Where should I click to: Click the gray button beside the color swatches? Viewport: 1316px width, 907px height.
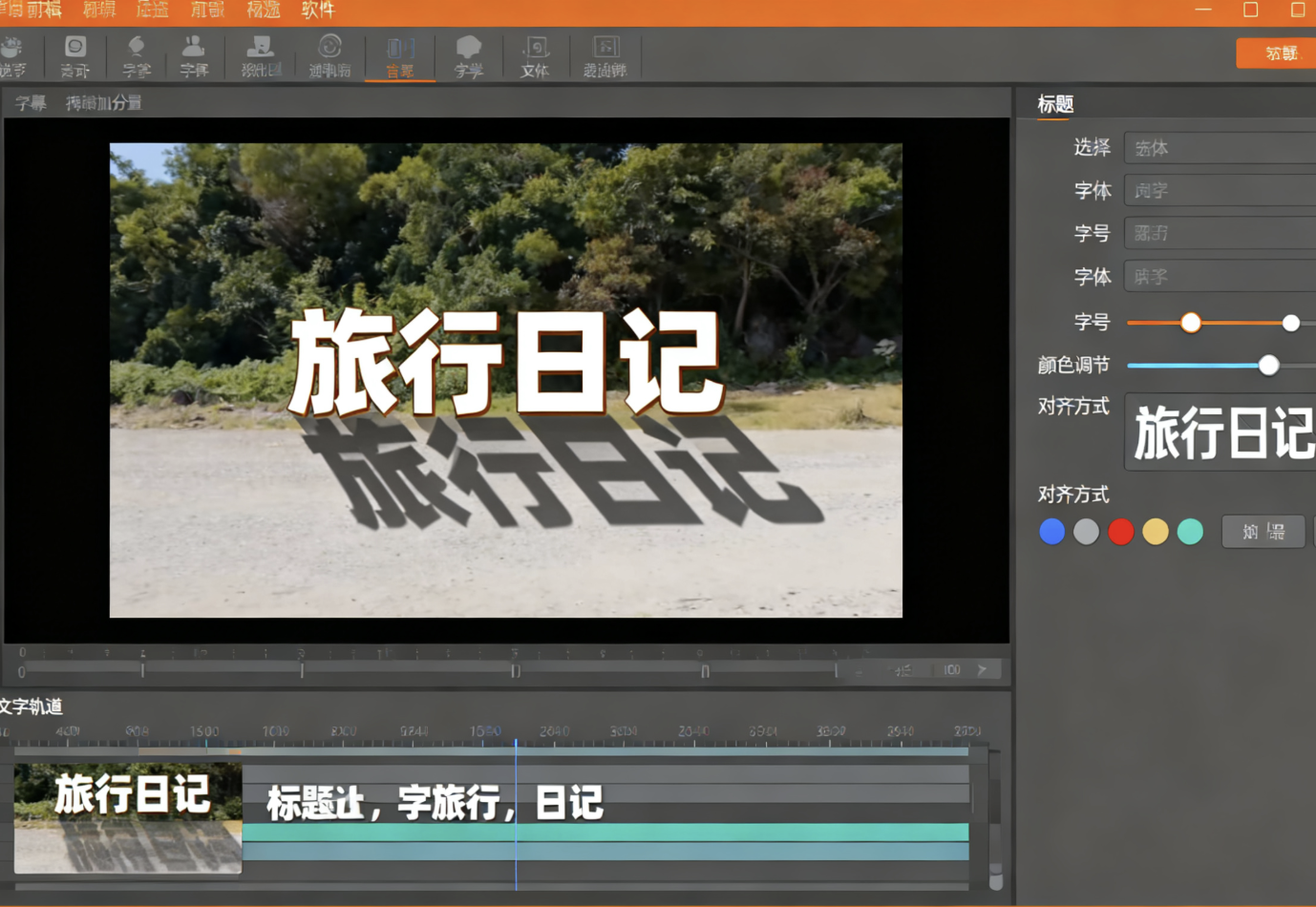click(1263, 532)
